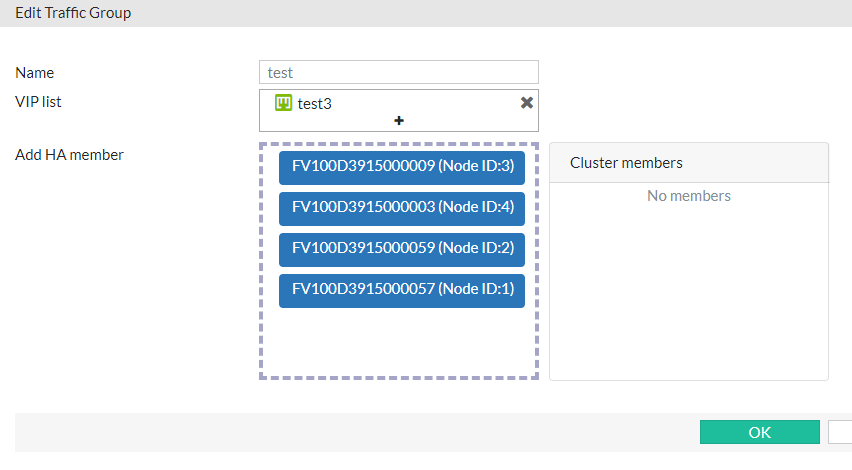Image resolution: width=852 pixels, height=470 pixels.
Task: Select HA member FV100D3915000059 (Node ID:2)
Action: click(x=402, y=248)
